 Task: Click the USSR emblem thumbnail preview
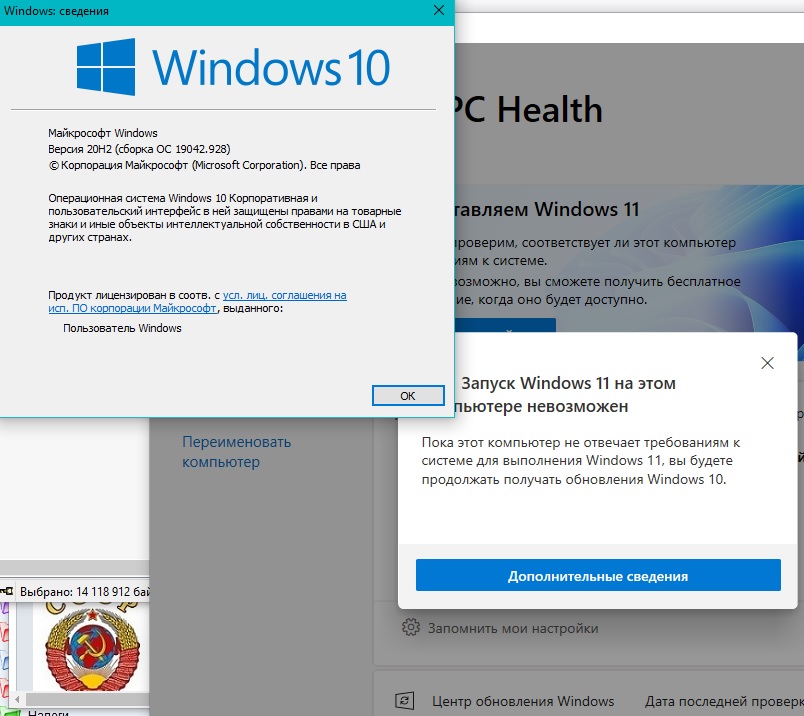91,646
